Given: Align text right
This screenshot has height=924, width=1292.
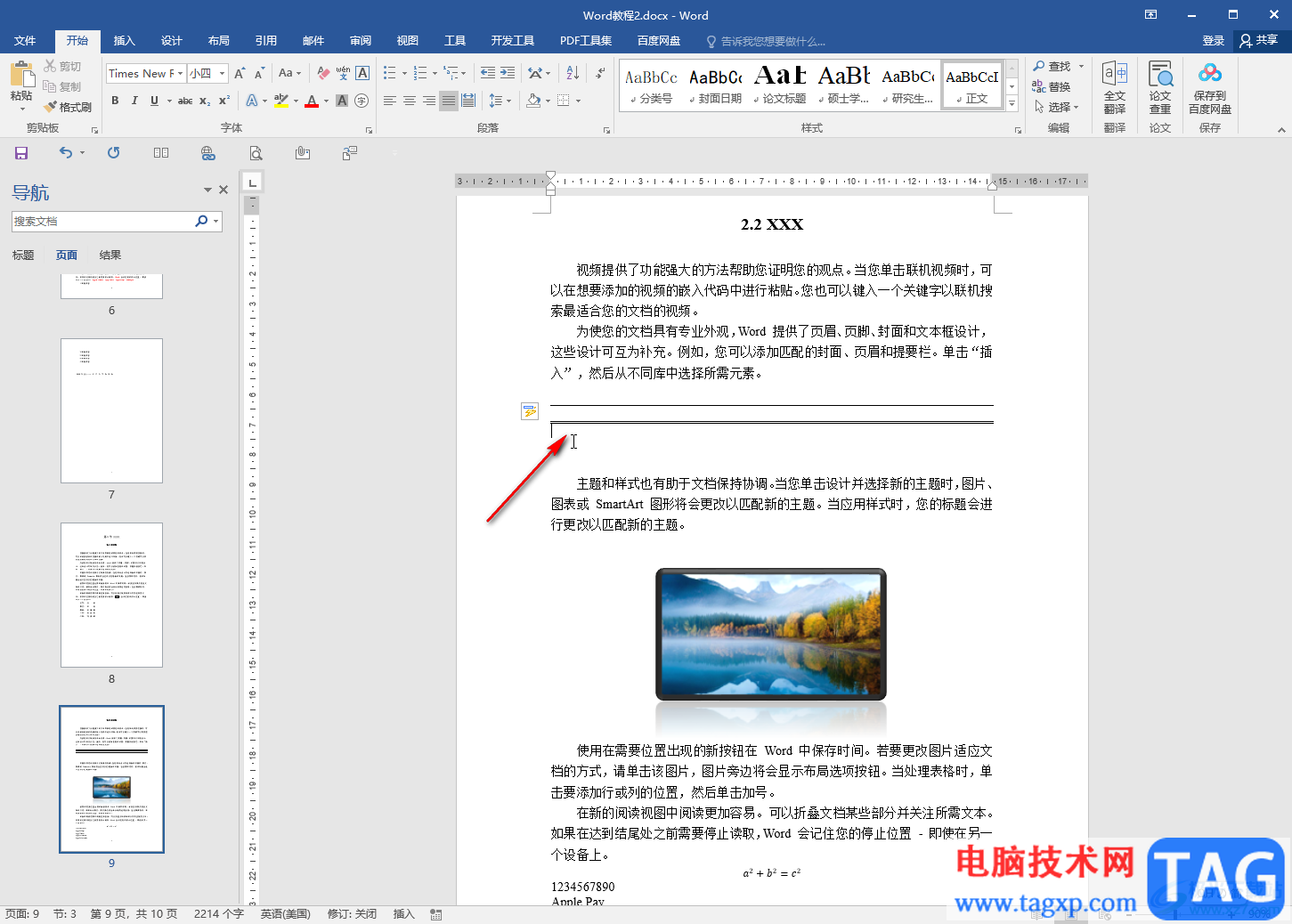Looking at the screenshot, I should [x=429, y=101].
